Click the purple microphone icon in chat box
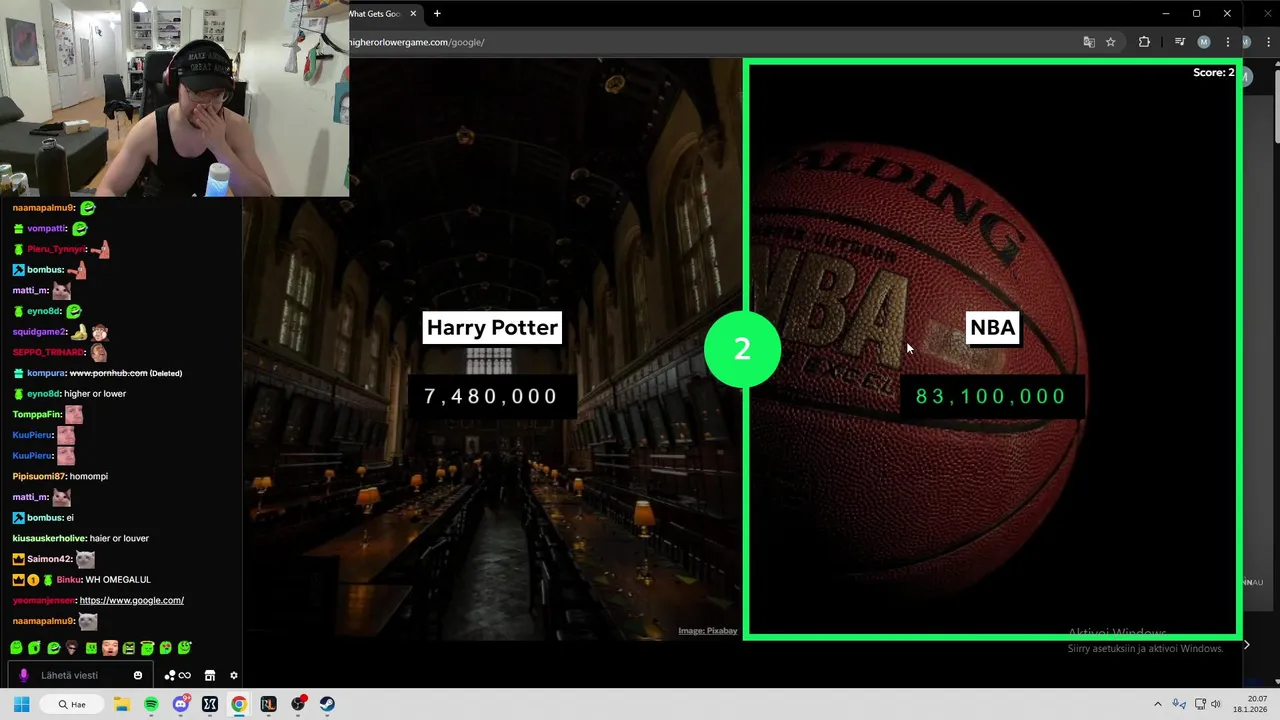Image resolution: width=1280 pixels, height=720 pixels. (x=23, y=675)
